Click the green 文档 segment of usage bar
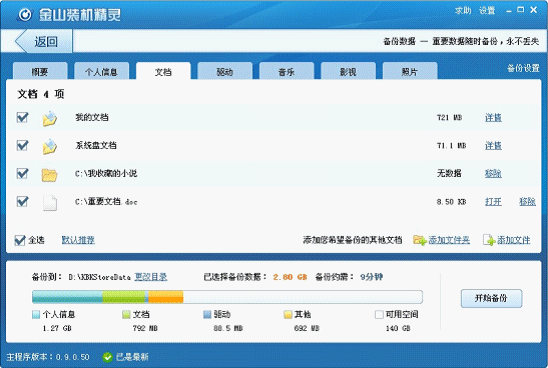548x368 pixels. pos(124,297)
